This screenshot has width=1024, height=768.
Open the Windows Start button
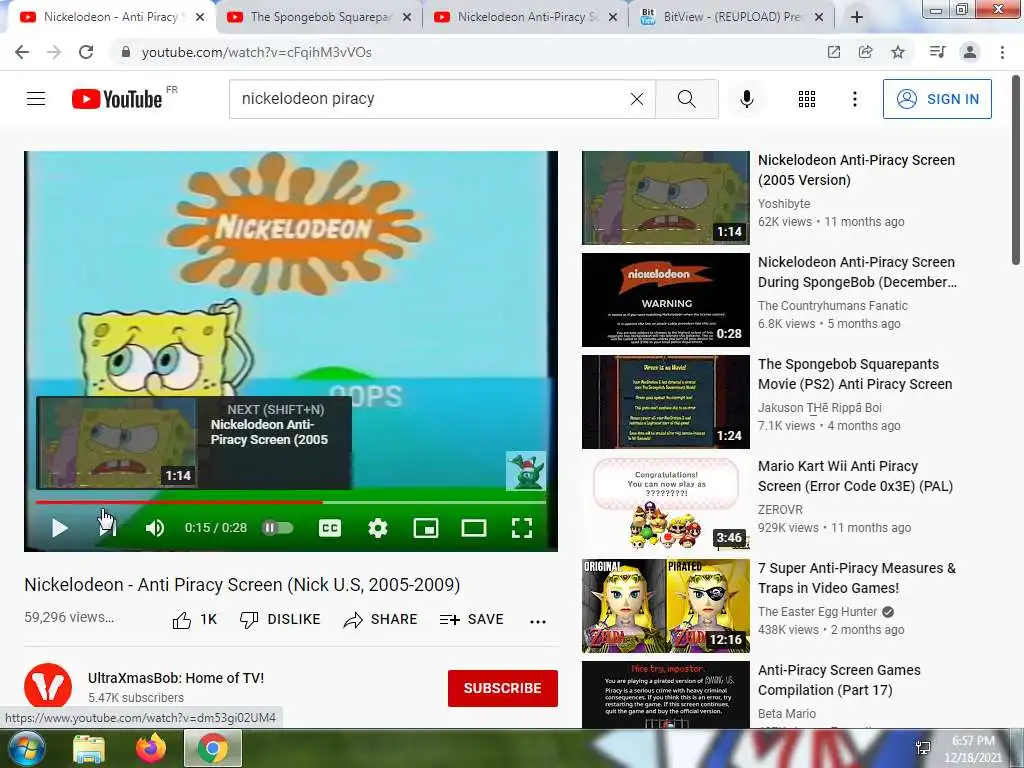25,748
